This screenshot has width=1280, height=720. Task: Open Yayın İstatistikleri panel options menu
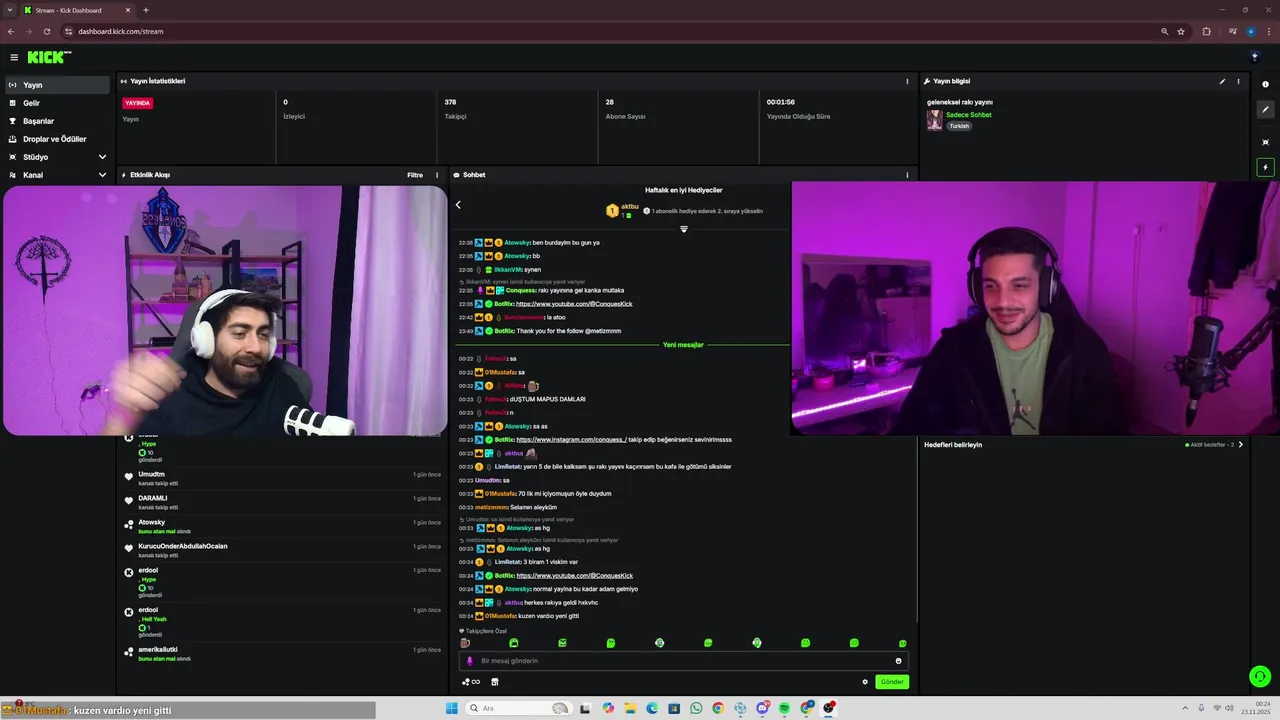(907, 81)
